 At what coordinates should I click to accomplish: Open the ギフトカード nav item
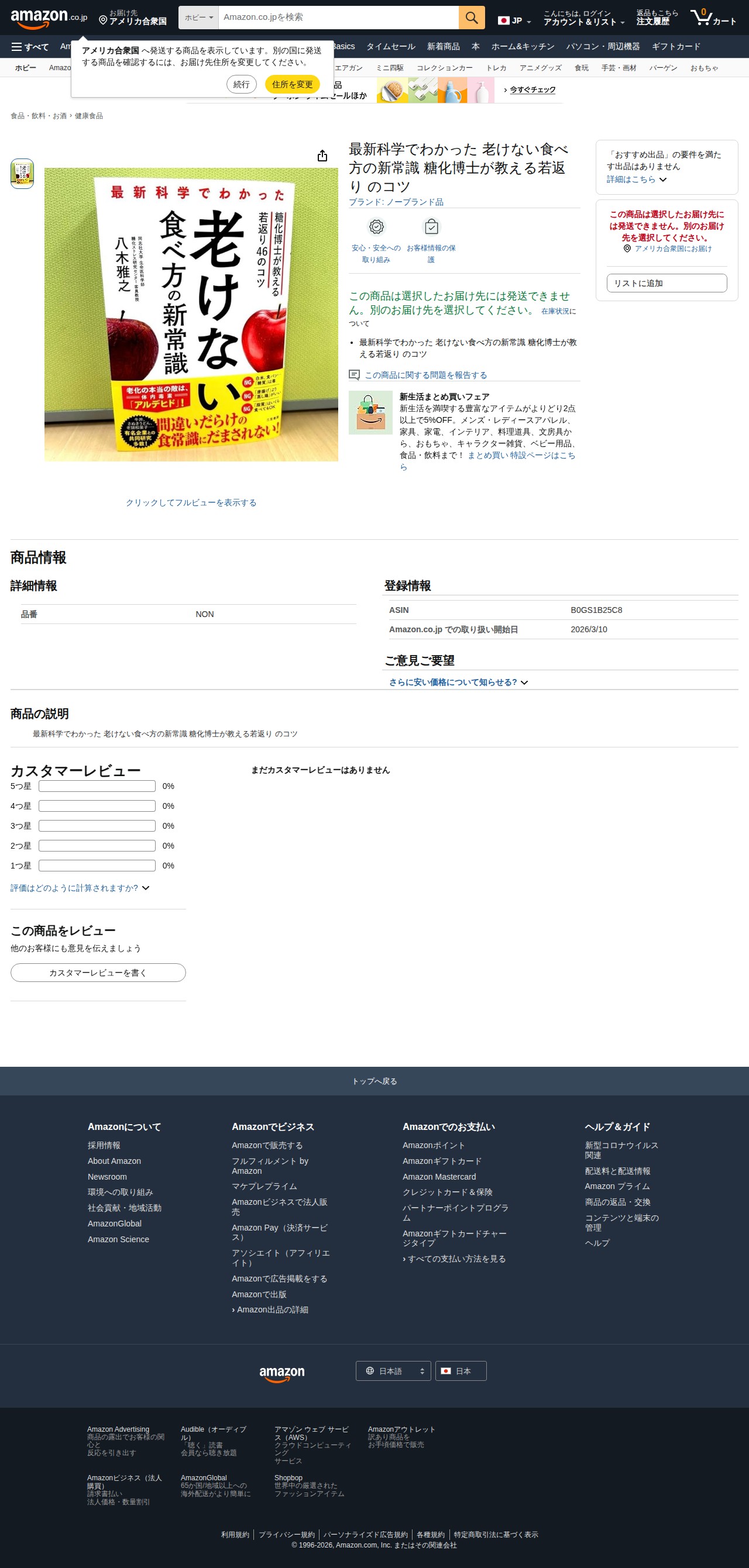click(676, 47)
